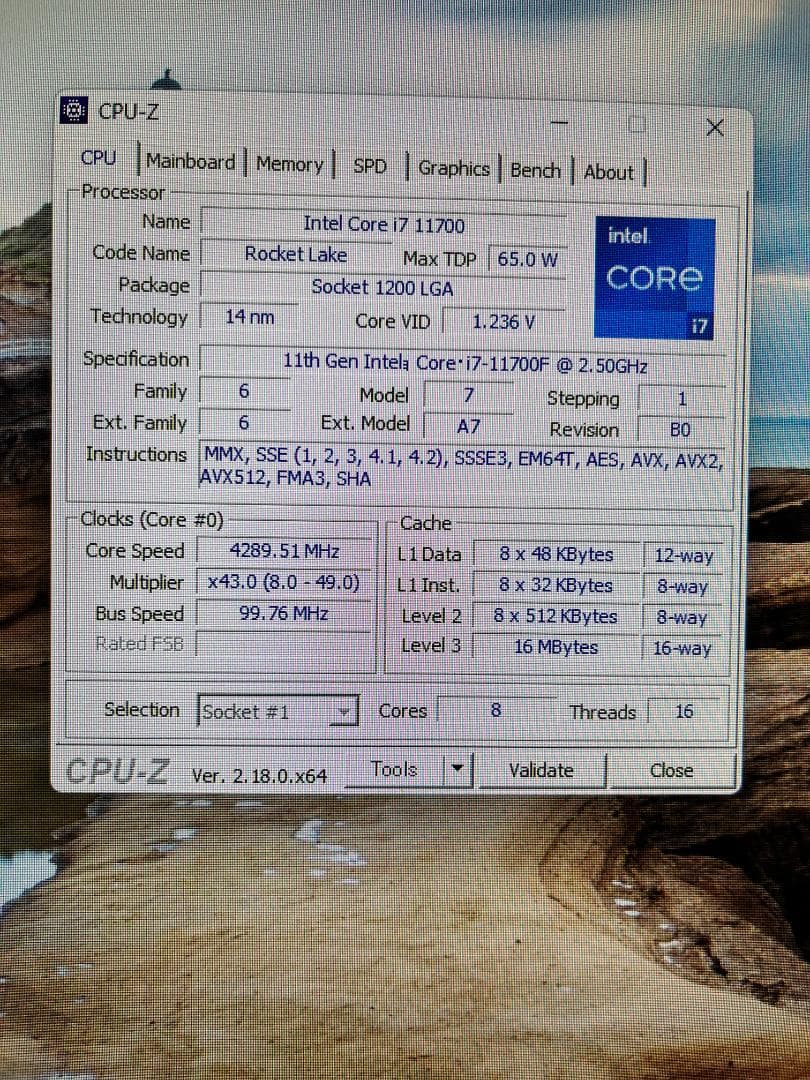Click the Cores value 8
The height and width of the screenshot is (1080, 810).
click(x=496, y=710)
